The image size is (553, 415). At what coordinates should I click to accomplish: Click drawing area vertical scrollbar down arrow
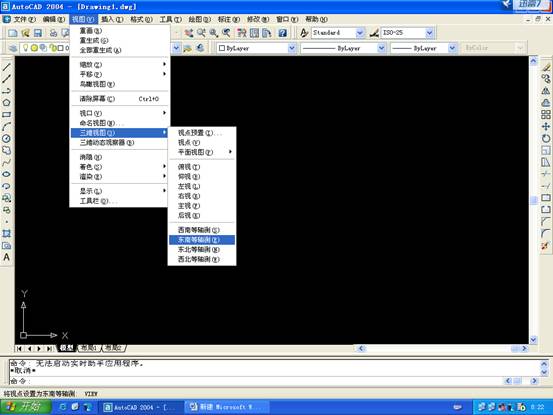533,340
